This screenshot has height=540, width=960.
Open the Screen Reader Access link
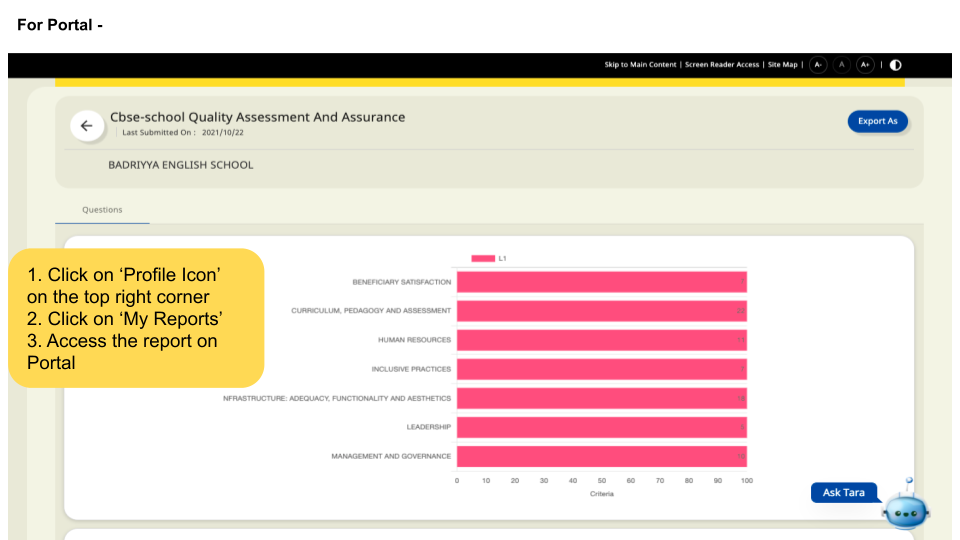(722, 65)
